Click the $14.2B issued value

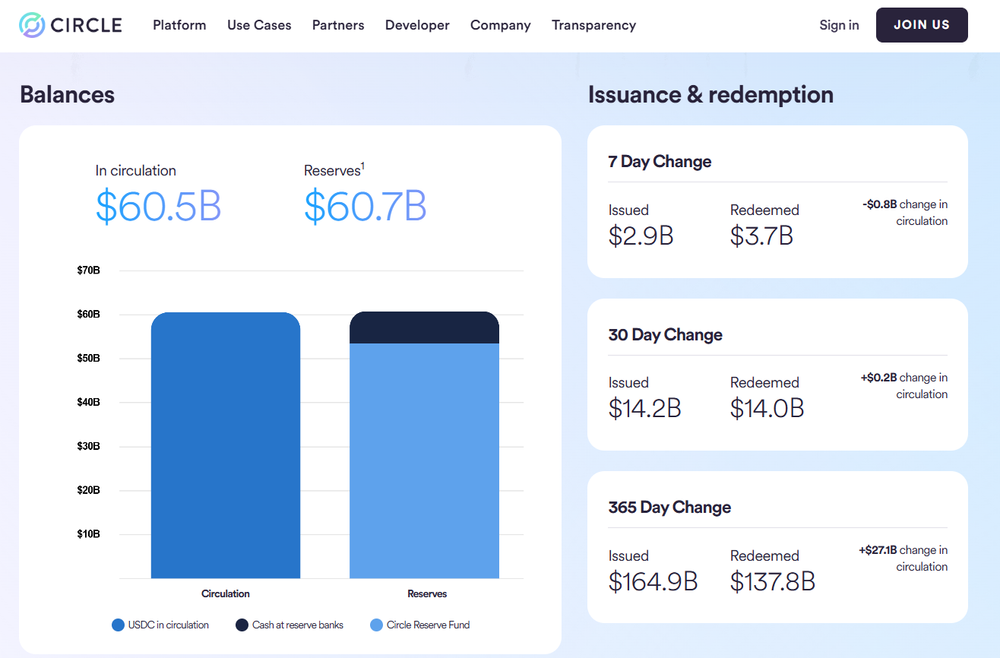645,409
